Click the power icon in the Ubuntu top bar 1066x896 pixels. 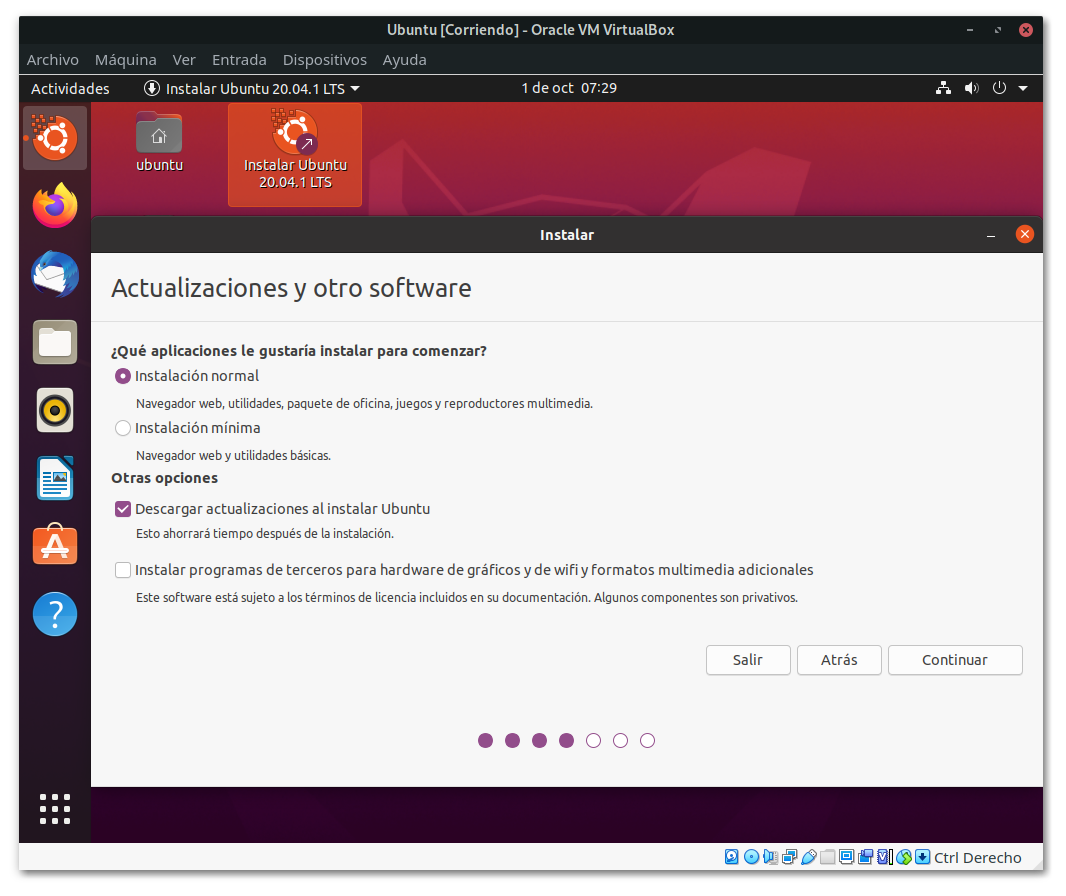999,88
